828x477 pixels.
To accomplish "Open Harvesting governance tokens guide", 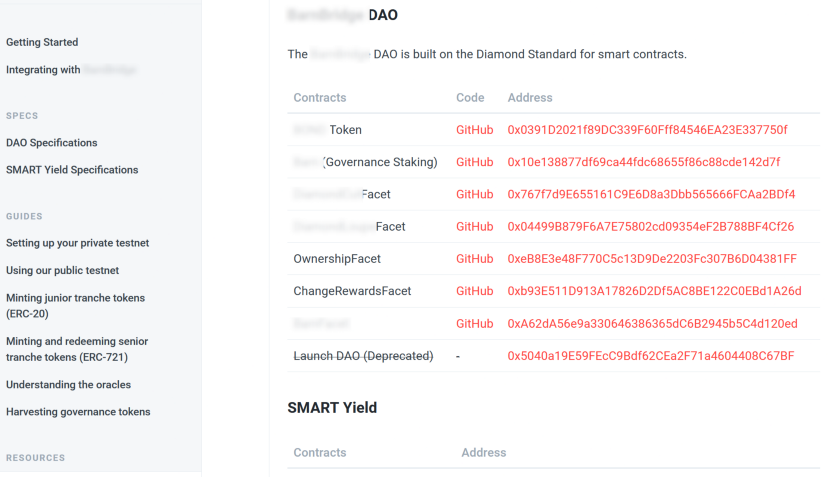I will point(78,412).
